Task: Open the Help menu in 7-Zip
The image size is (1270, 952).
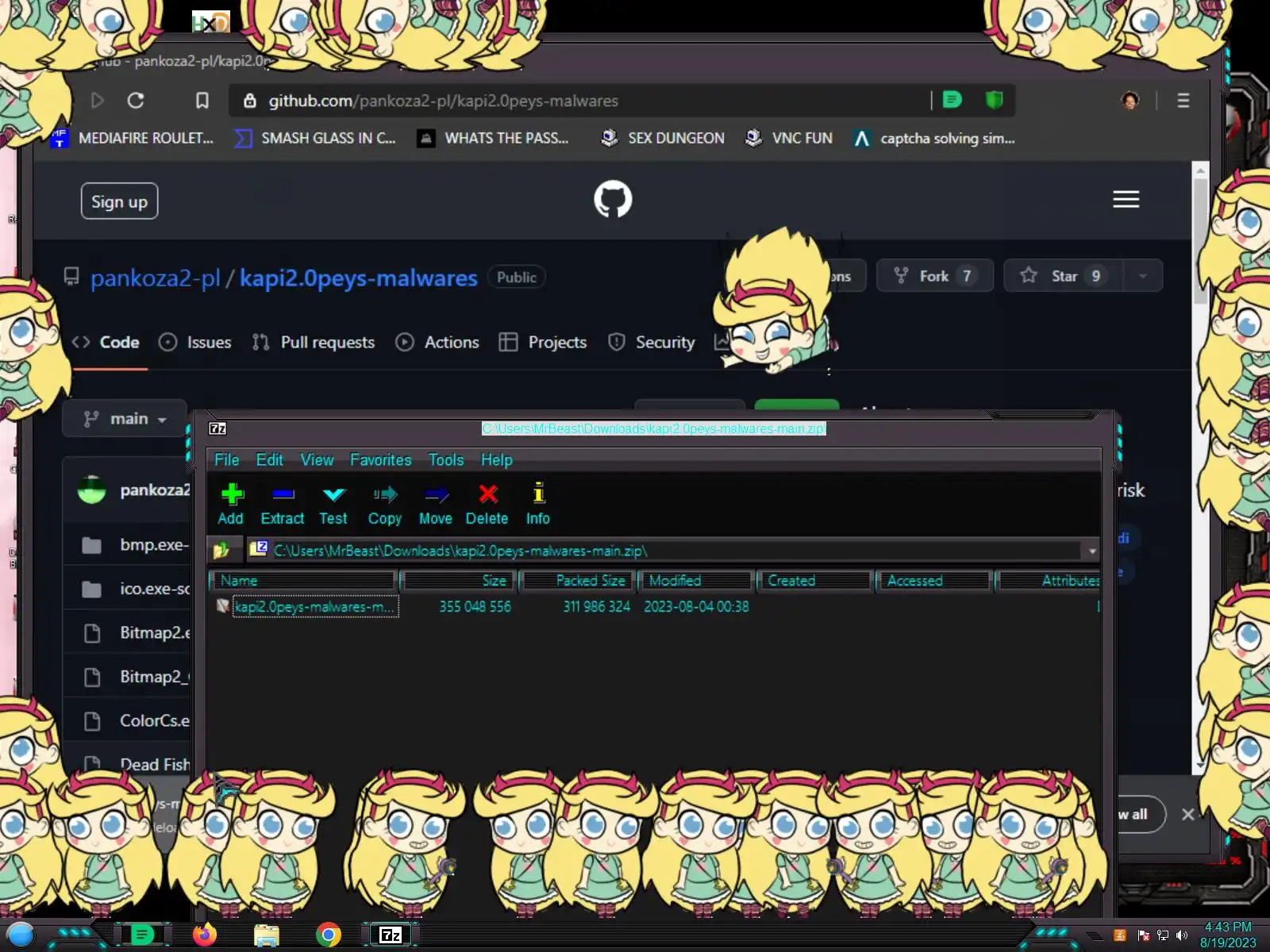Action: [497, 460]
